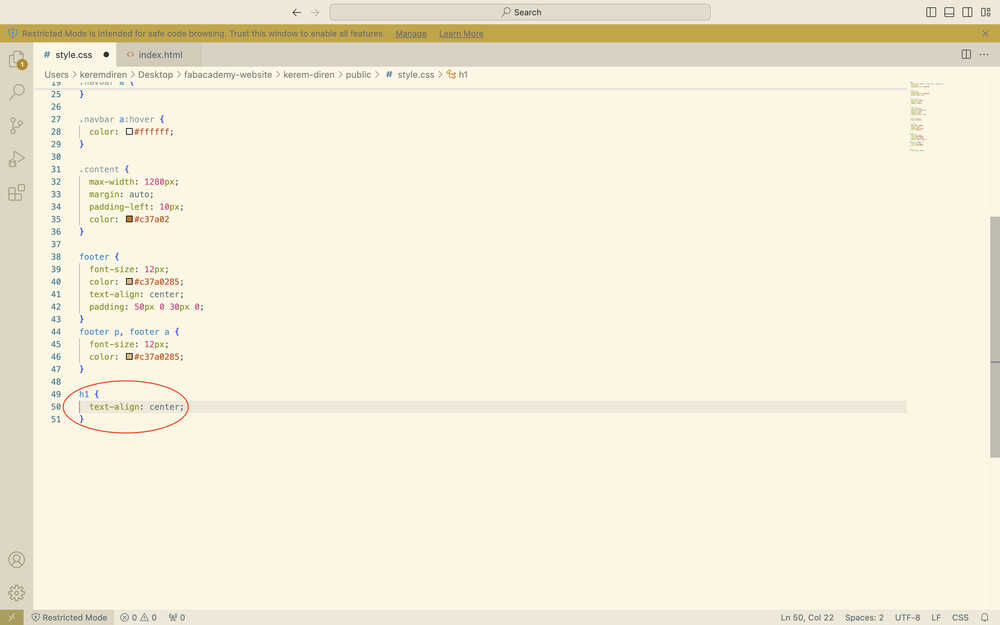Click 'footer p, footer a' selector line

pyautogui.click(x=124, y=332)
